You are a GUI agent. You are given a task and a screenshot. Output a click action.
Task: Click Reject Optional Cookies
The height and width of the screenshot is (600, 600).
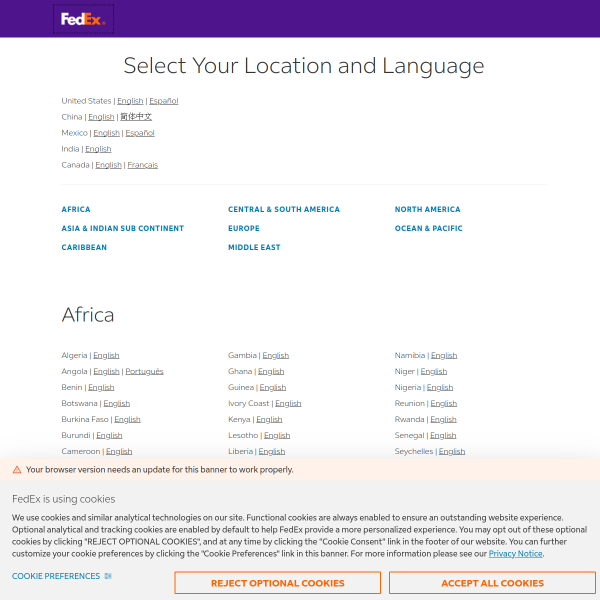click(277, 583)
